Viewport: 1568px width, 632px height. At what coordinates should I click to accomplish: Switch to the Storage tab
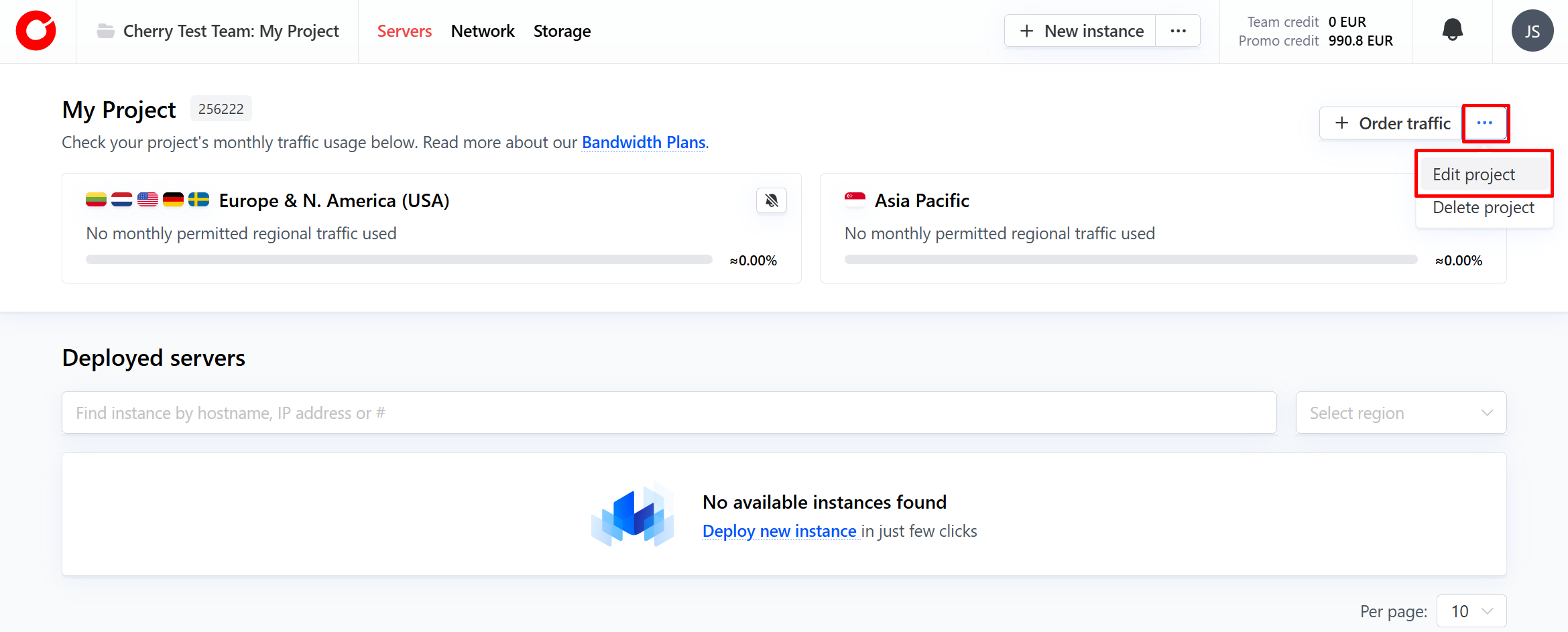pyautogui.click(x=562, y=31)
